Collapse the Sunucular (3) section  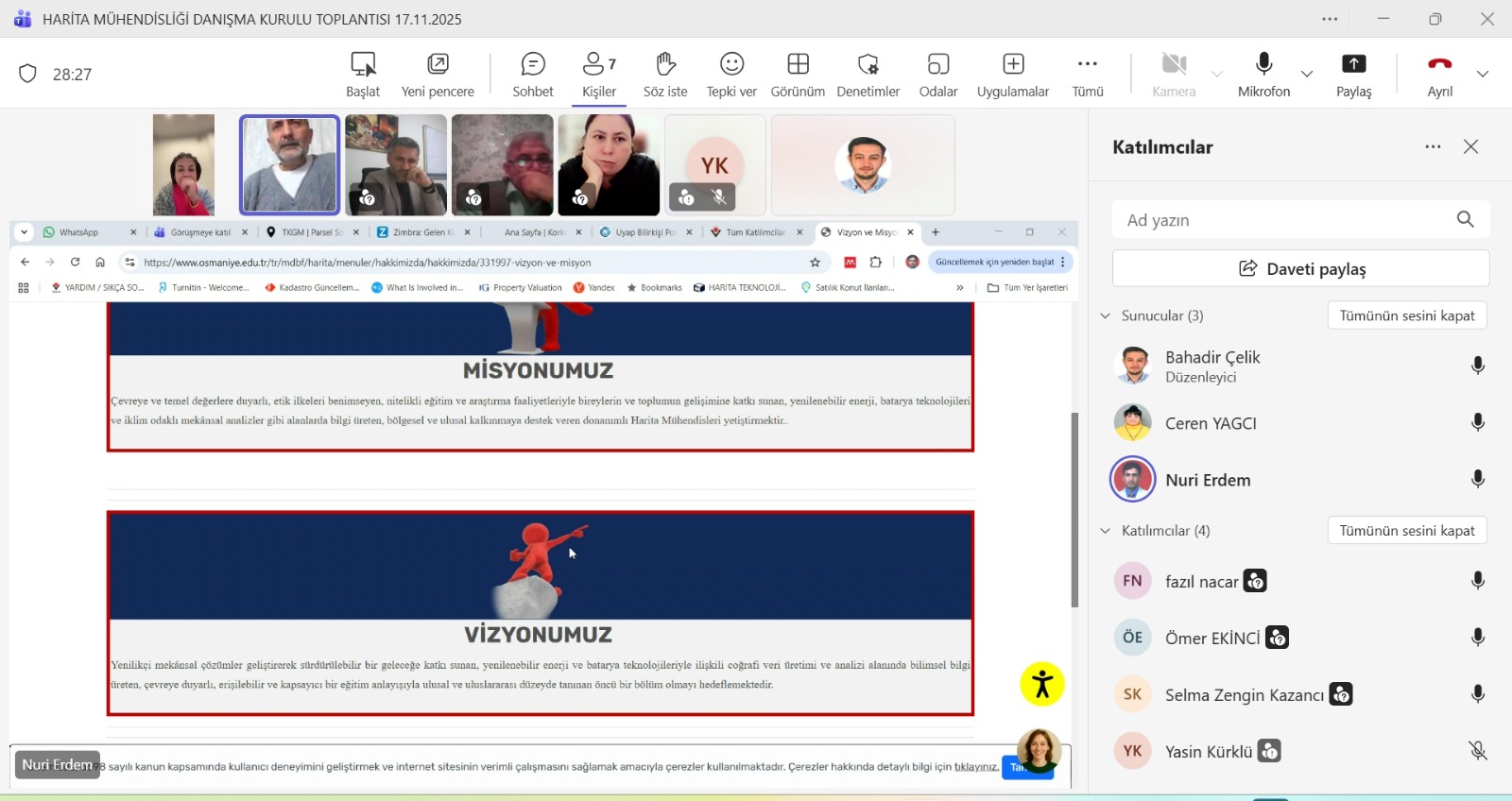tap(1106, 315)
